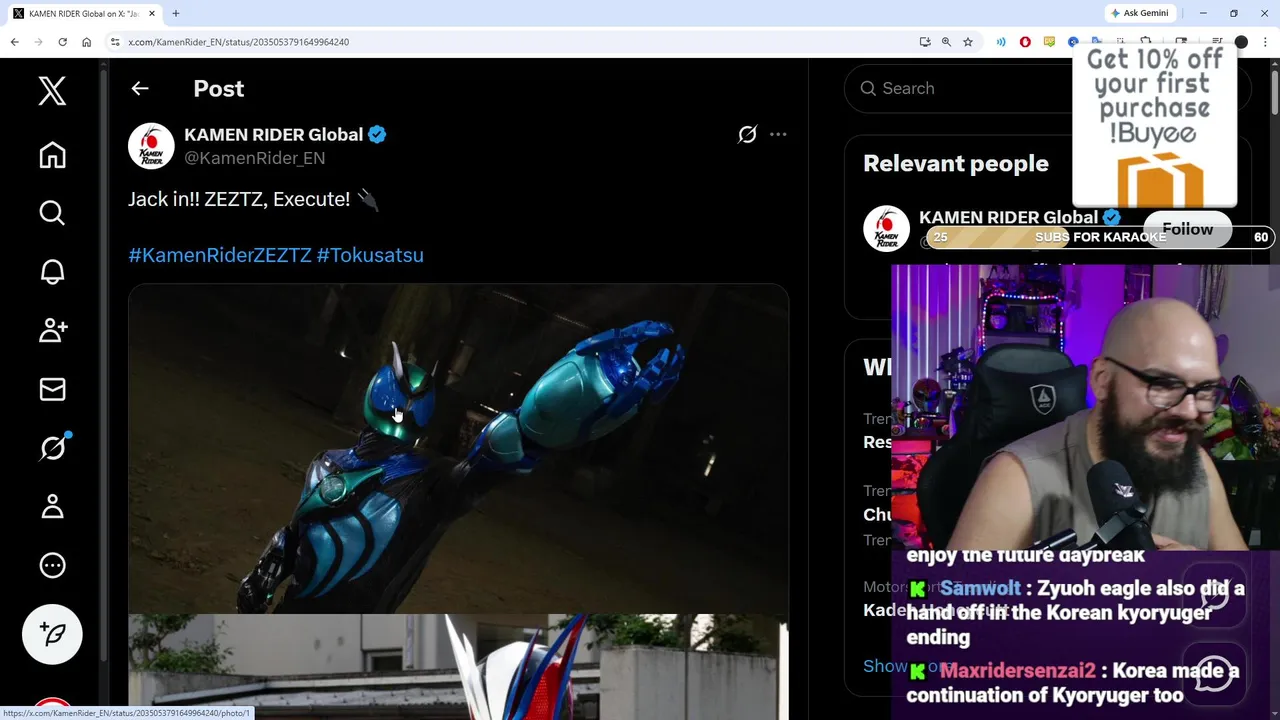Open Notifications bell icon
The width and height of the screenshot is (1280, 720).
tap(52, 272)
